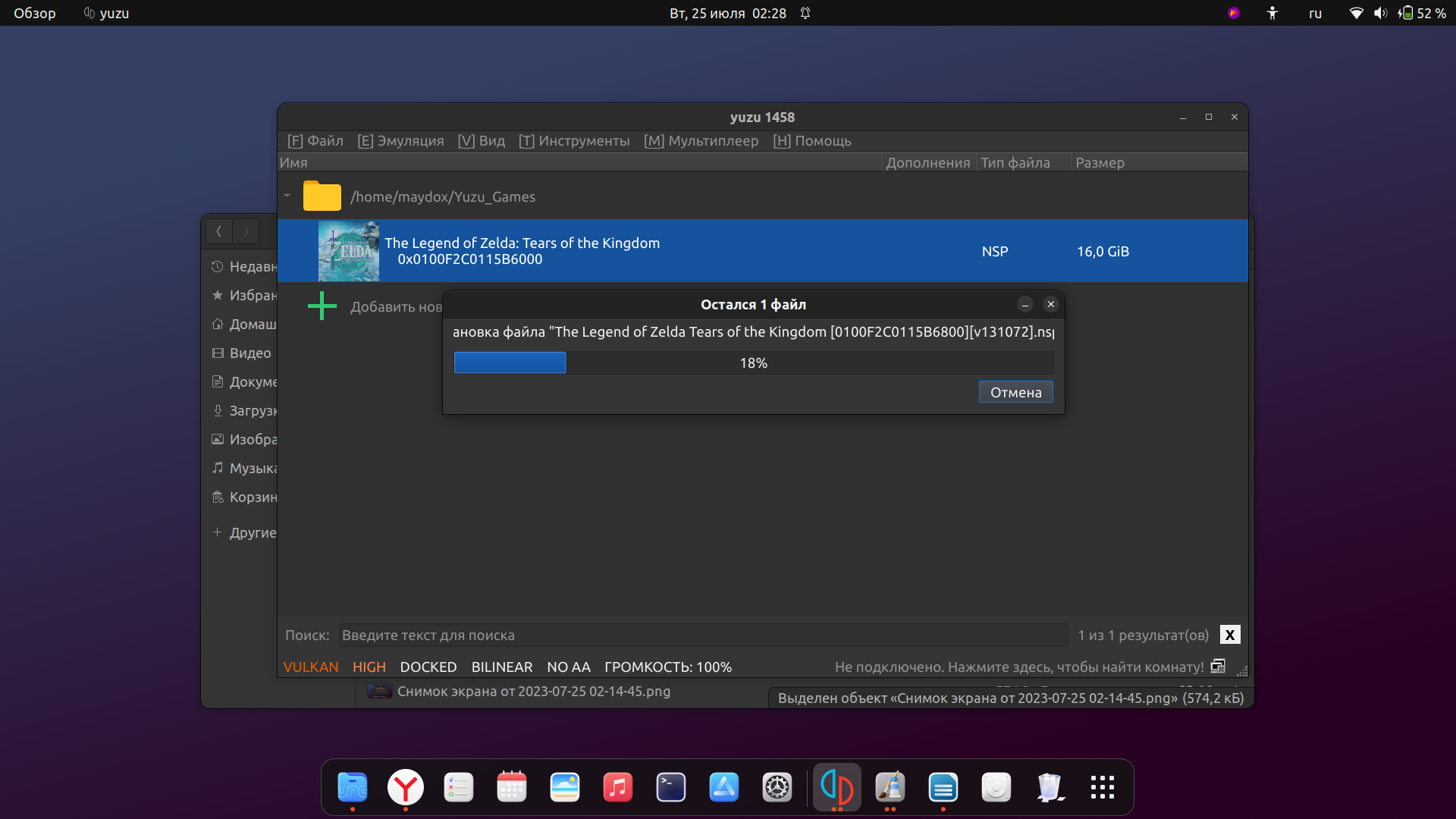Click the colorful tray icon in top bar
The width and height of the screenshot is (1456, 819).
(x=1234, y=13)
